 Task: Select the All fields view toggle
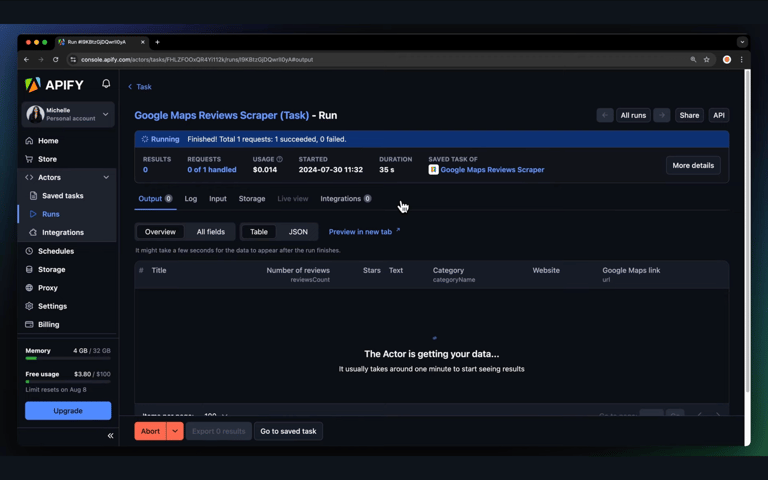point(211,232)
